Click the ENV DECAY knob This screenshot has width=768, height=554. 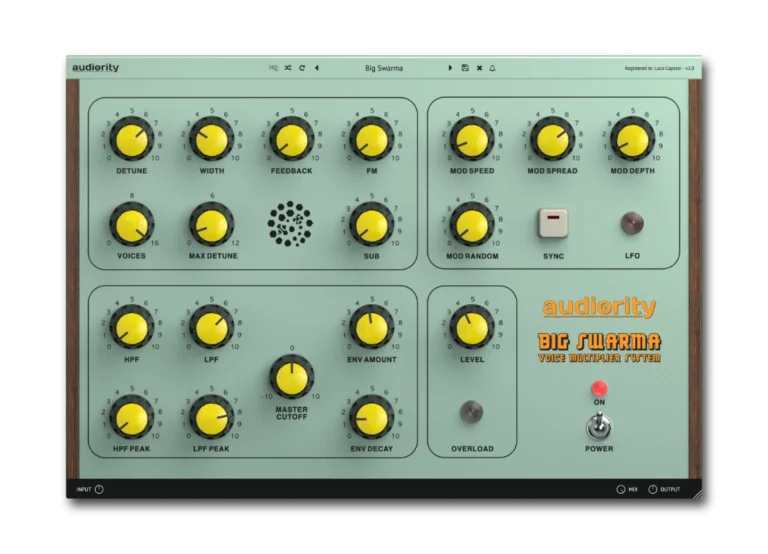tap(372, 418)
